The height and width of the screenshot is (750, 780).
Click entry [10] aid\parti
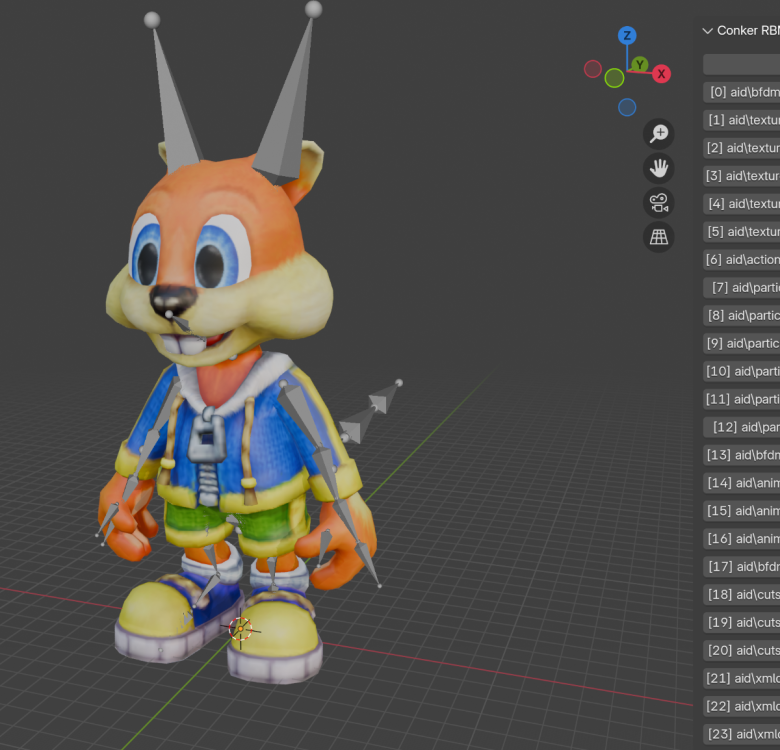click(741, 371)
